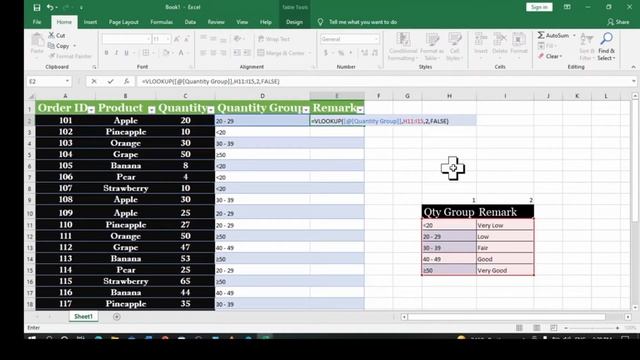Switch to the Formulas tab
Screen dimensions: 640x360
point(162,22)
